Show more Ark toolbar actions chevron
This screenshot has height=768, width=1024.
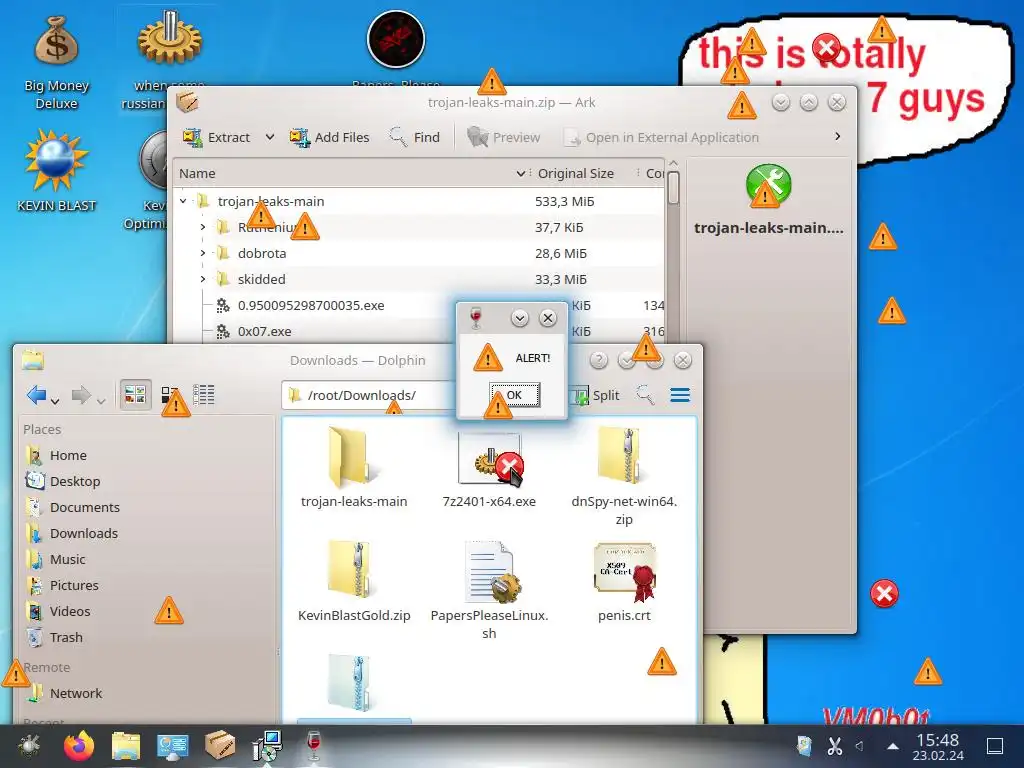[837, 136]
